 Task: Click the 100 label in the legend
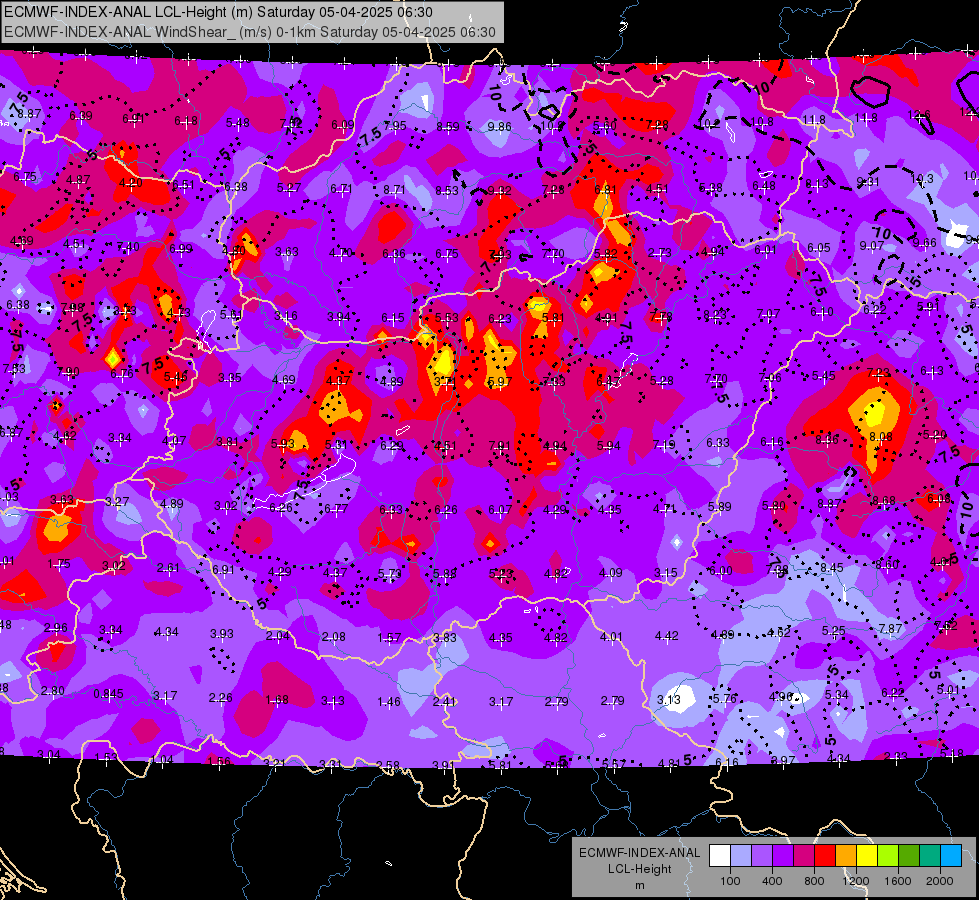point(730,881)
